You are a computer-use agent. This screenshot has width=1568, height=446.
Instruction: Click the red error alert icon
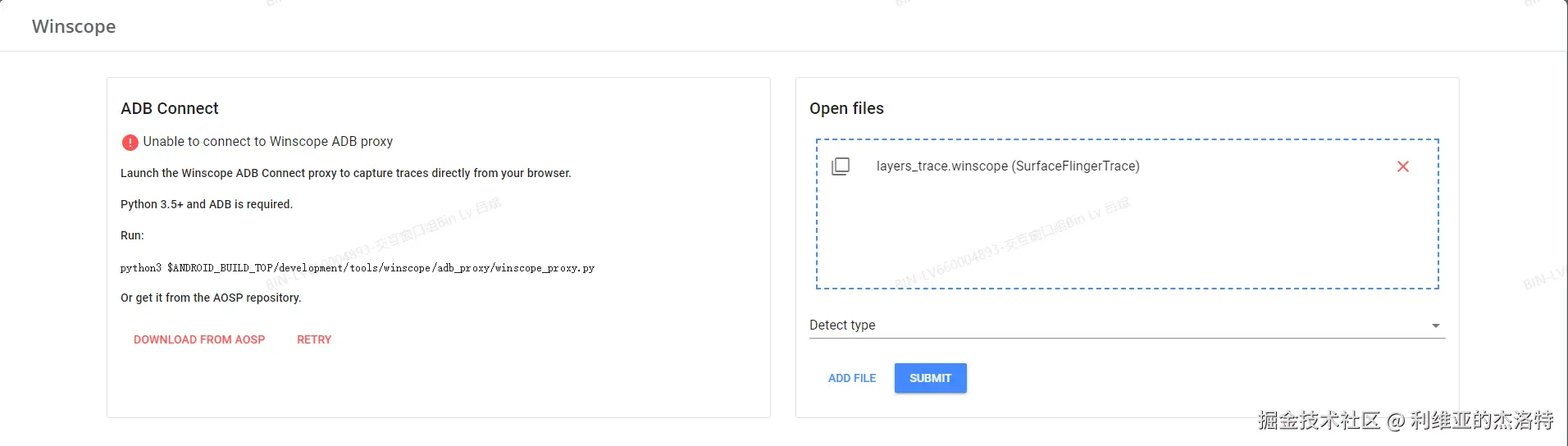130,143
